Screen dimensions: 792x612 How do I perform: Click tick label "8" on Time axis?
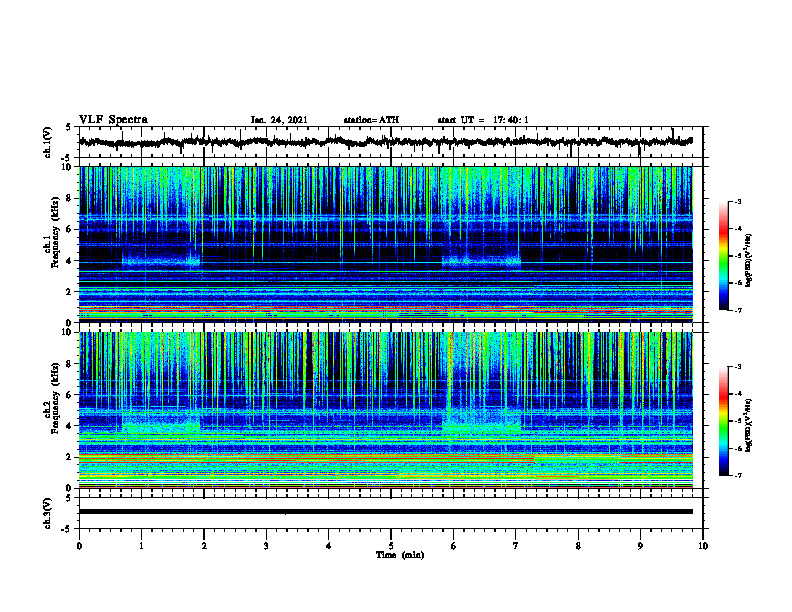click(578, 546)
